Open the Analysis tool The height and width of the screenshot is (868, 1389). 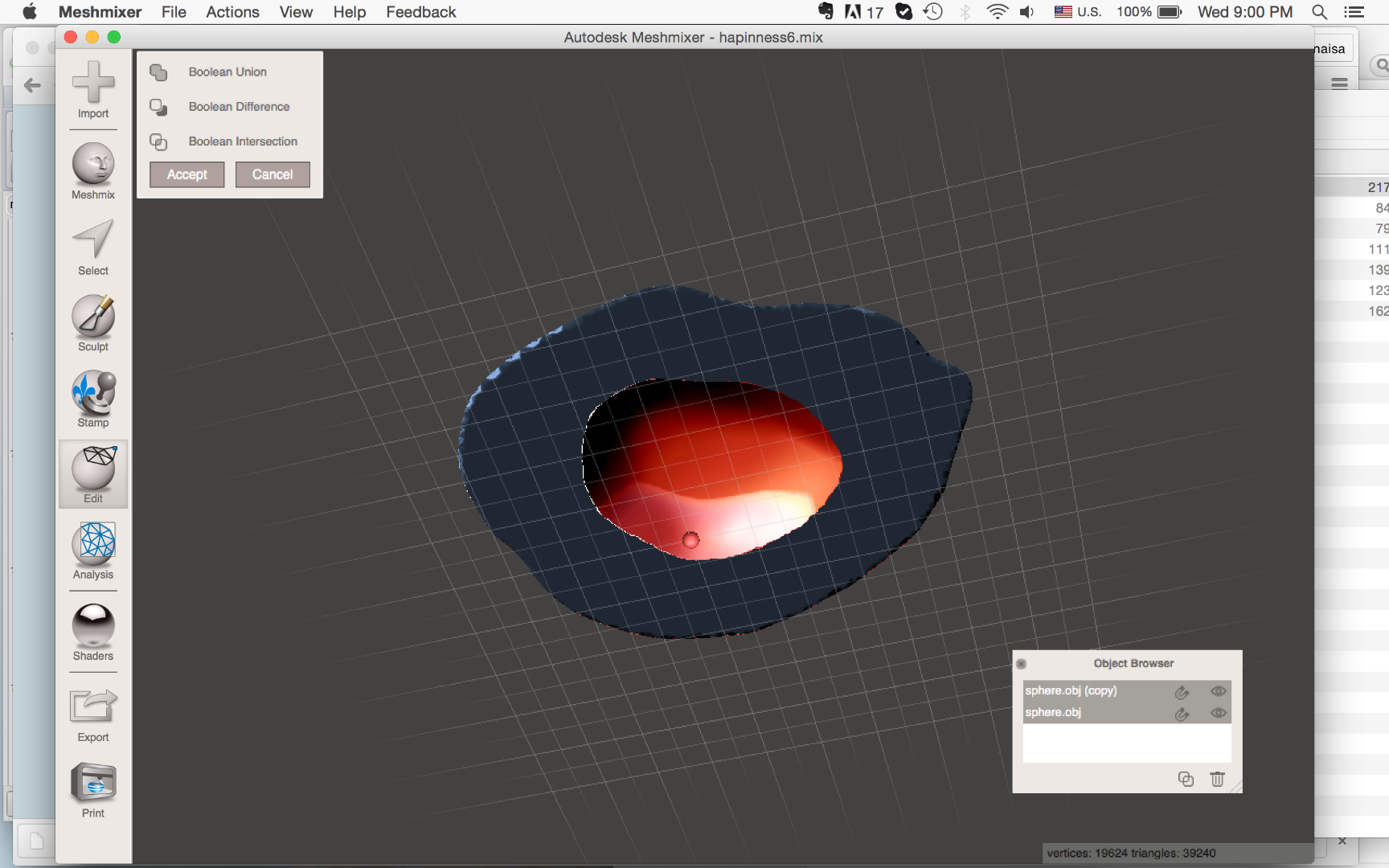click(93, 551)
